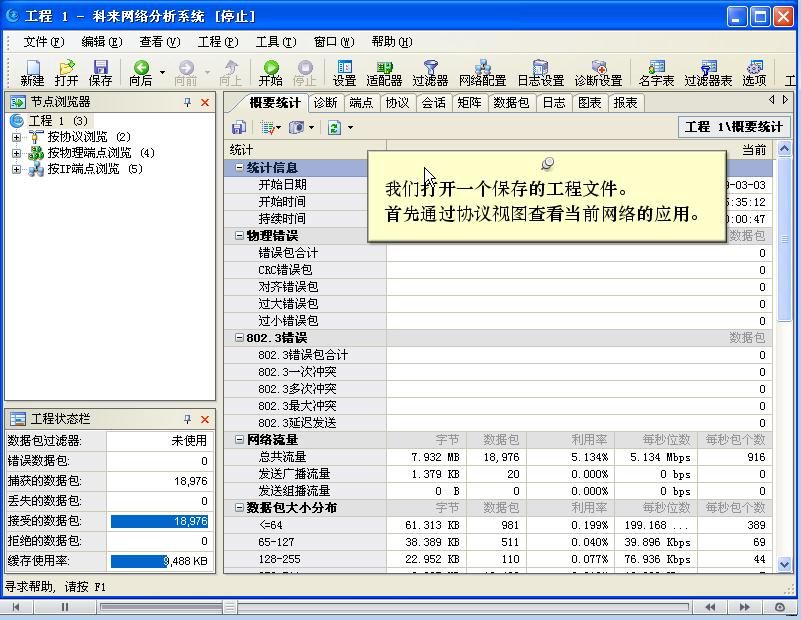
Task: Click the 打开 (Open) file toolbar icon
Action: (66, 71)
